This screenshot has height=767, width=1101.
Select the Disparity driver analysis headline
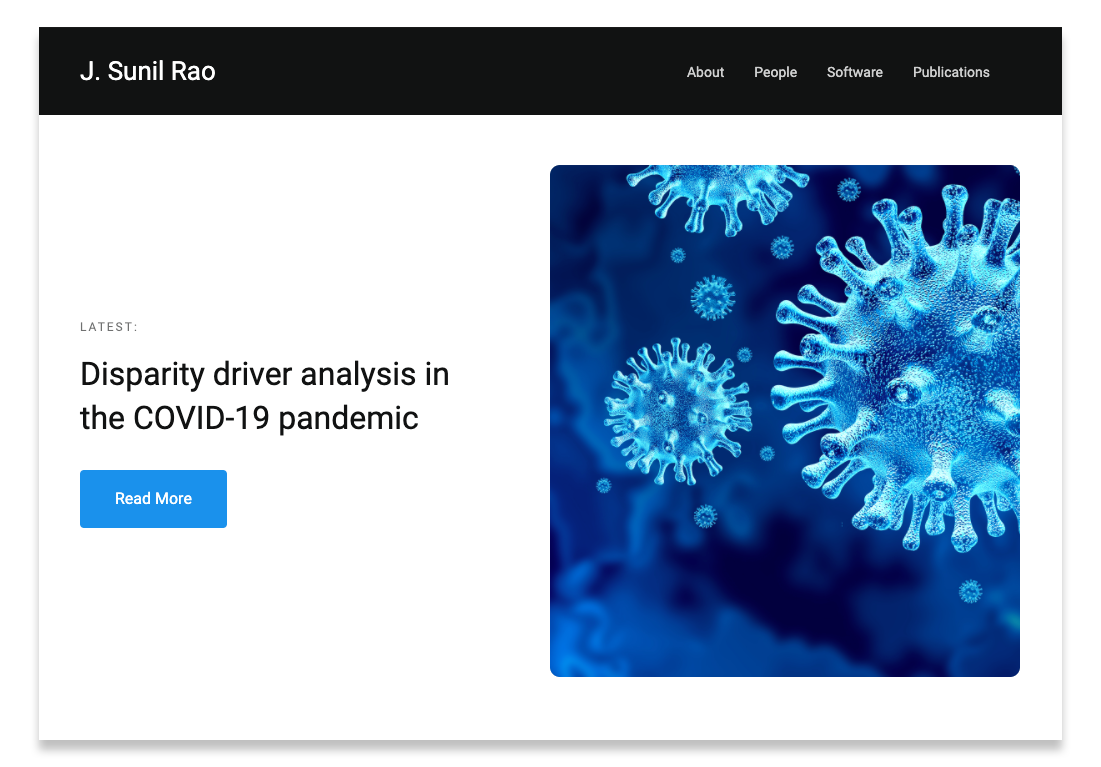(x=265, y=396)
